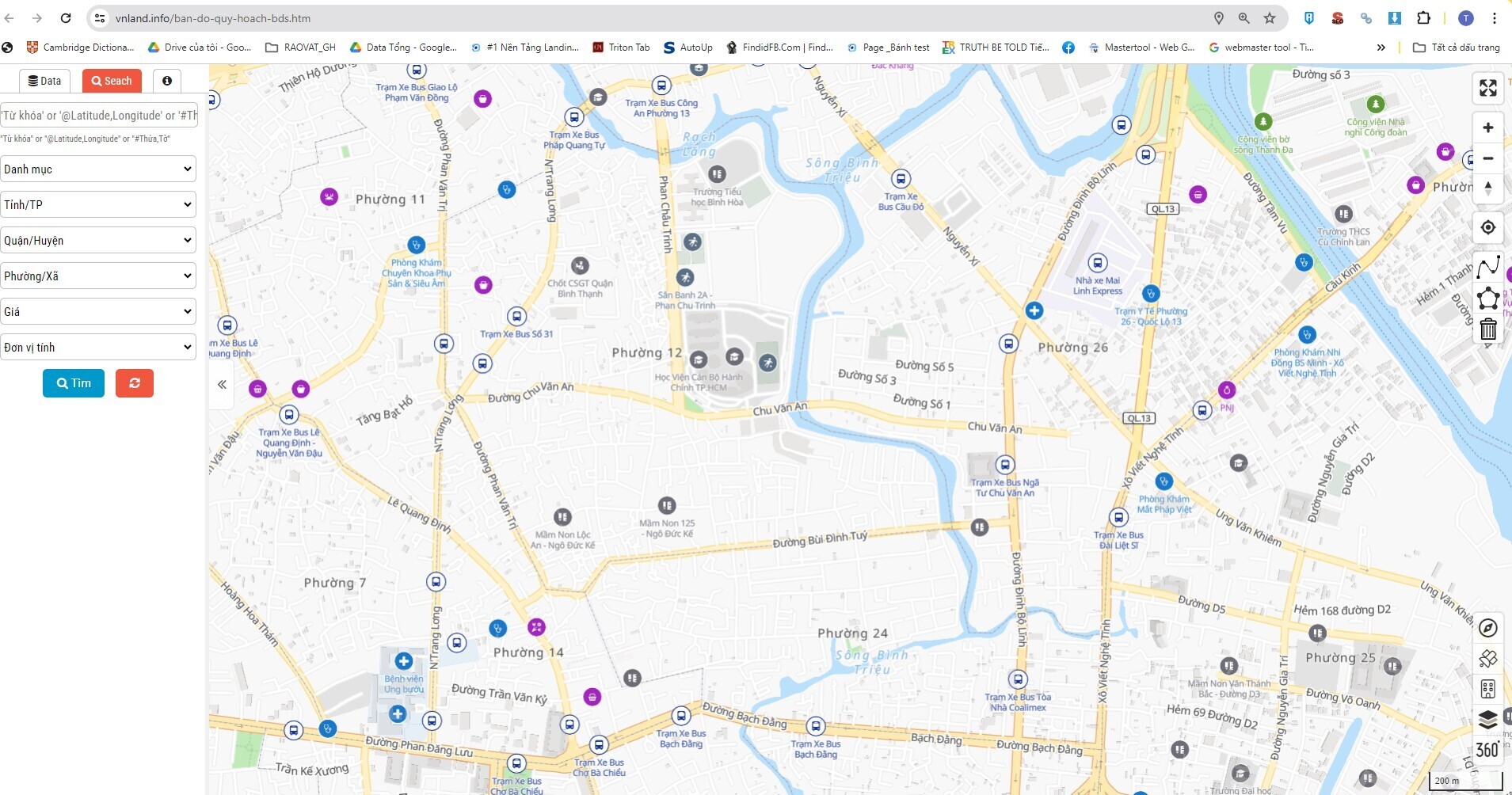Image resolution: width=1512 pixels, height=795 pixels.
Task: Locate my current position
Action: pyautogui.click(x=1487, y=228)
